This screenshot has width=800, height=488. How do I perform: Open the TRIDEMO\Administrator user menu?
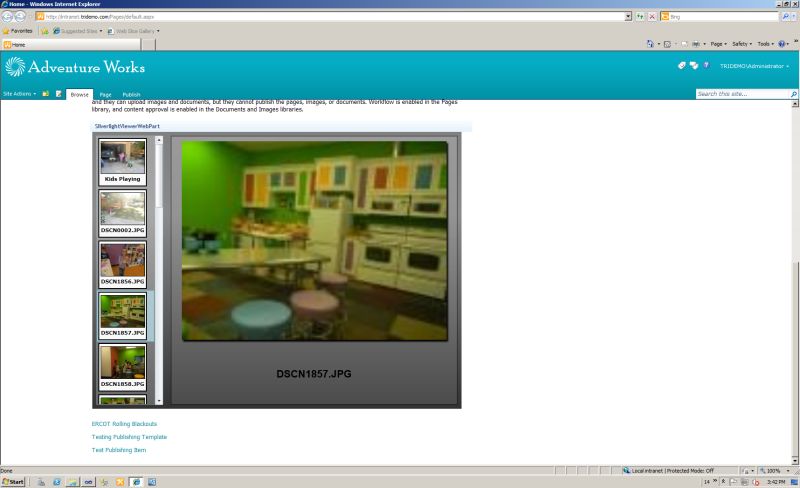point(754,66)
